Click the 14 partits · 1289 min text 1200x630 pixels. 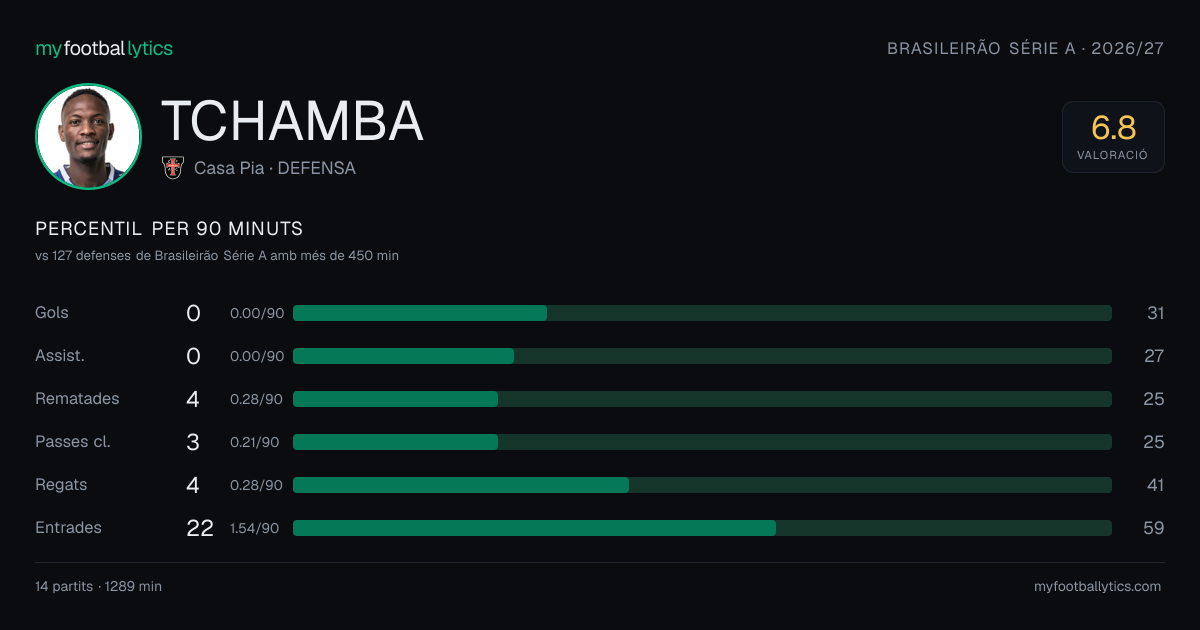click(x=98, y=587)
